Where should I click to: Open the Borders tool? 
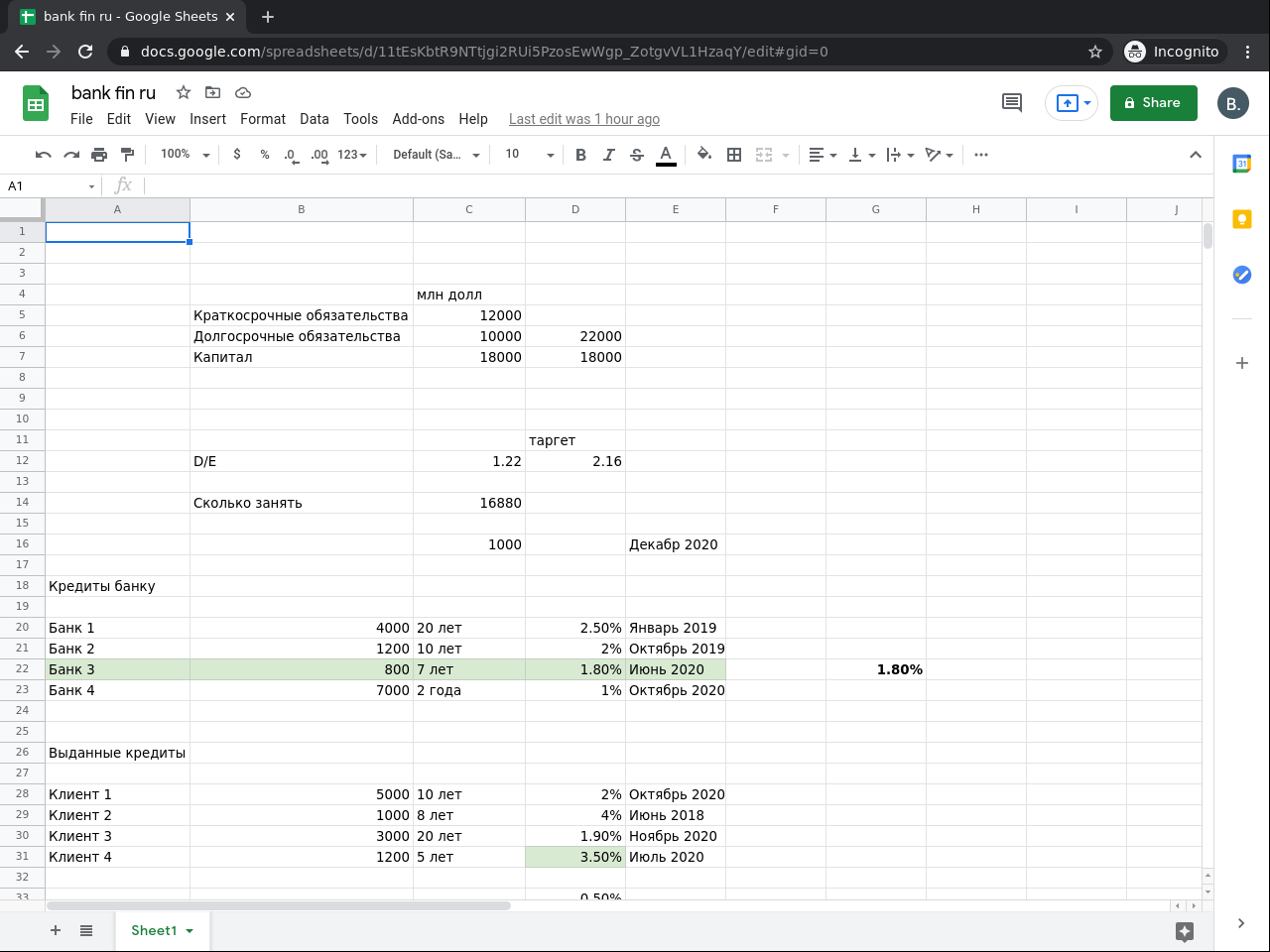pyautogui.click(x=734, y=155)
